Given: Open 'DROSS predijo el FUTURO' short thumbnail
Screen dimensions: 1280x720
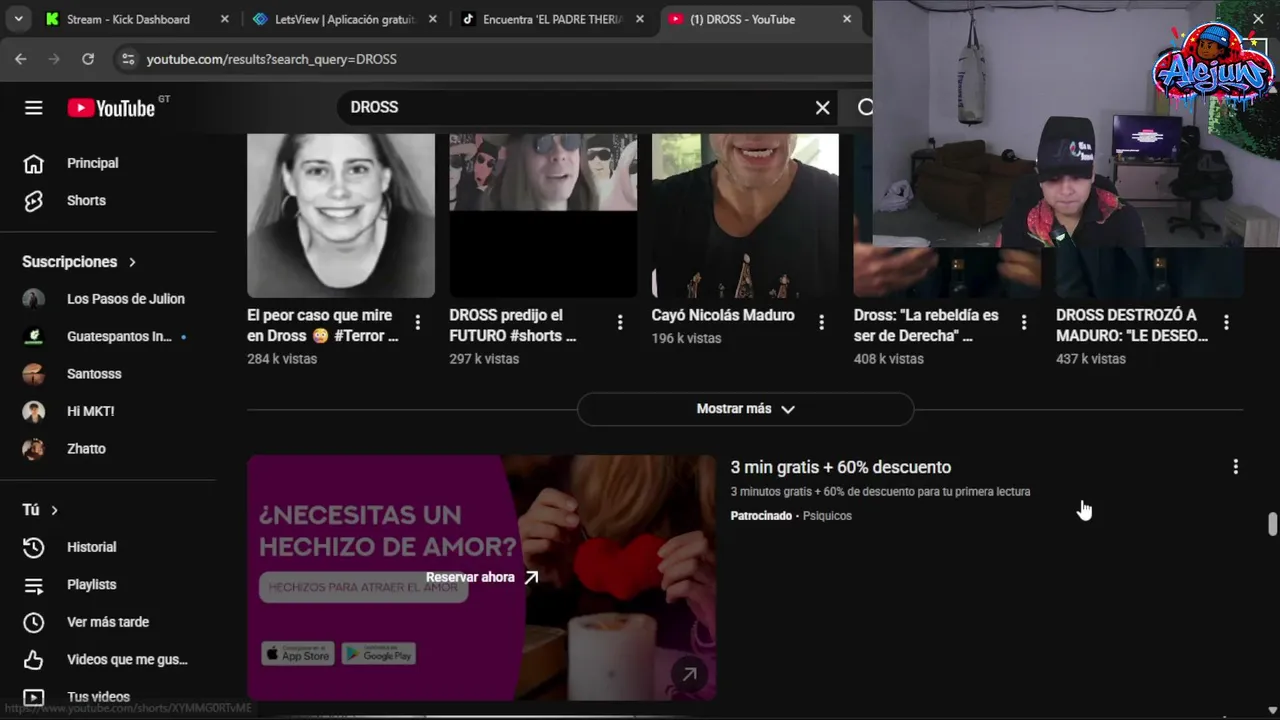Looking at the screenshot, I should 543,215.
